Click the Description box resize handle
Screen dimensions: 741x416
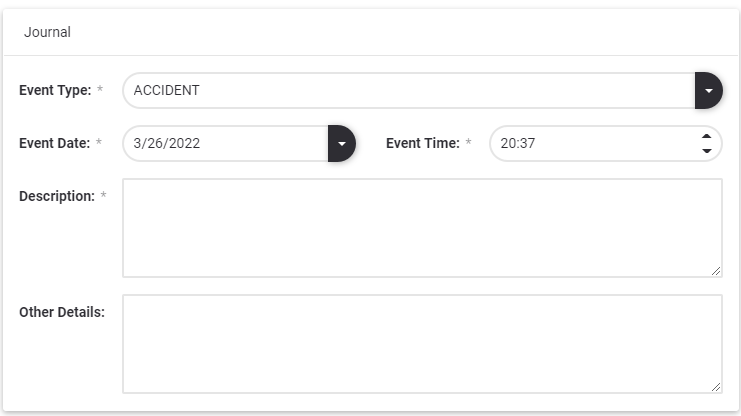(x=716, y=271)
